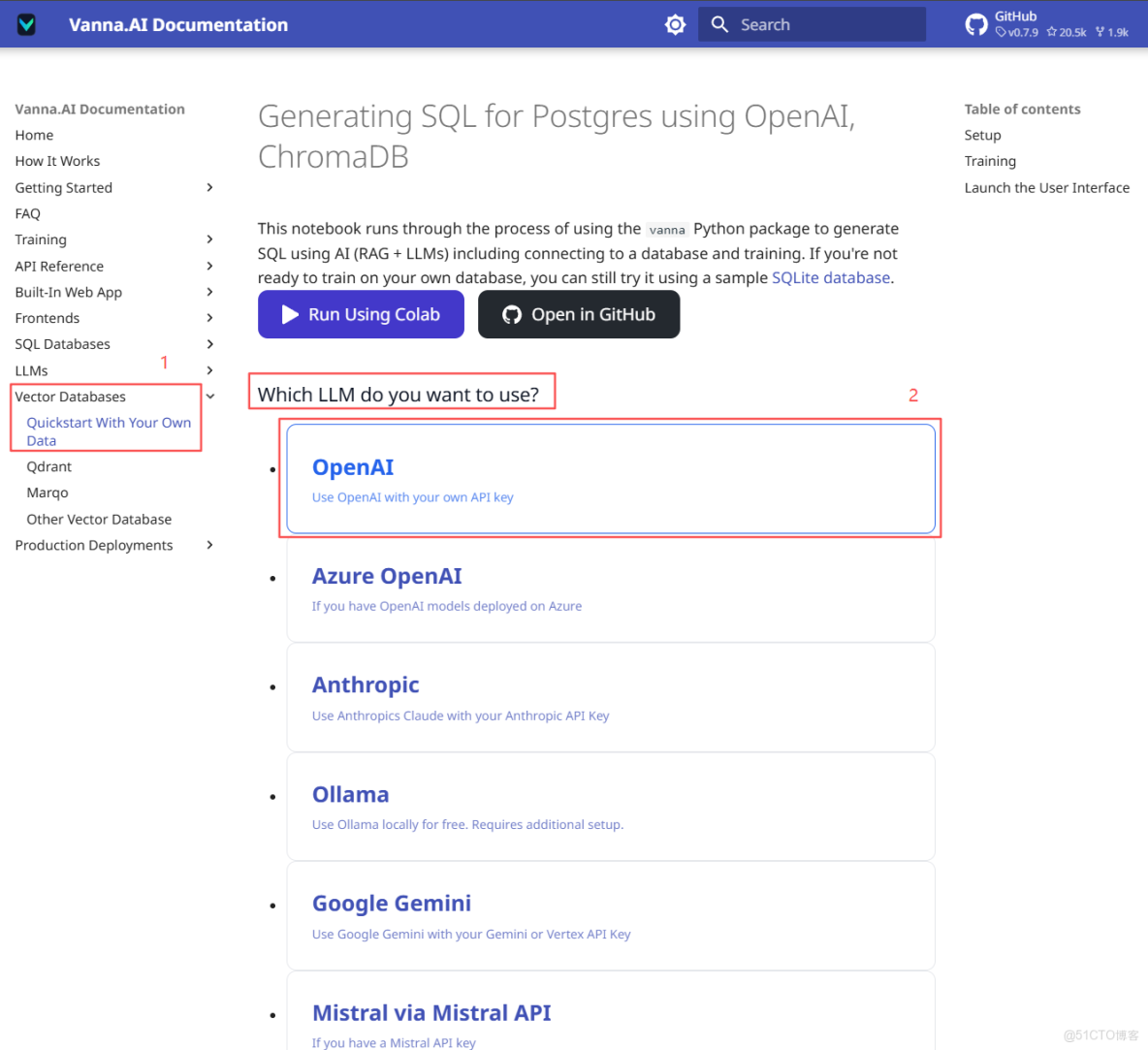Open the How It Works page
1148x1050 pixels.
[x=57, y=161]
